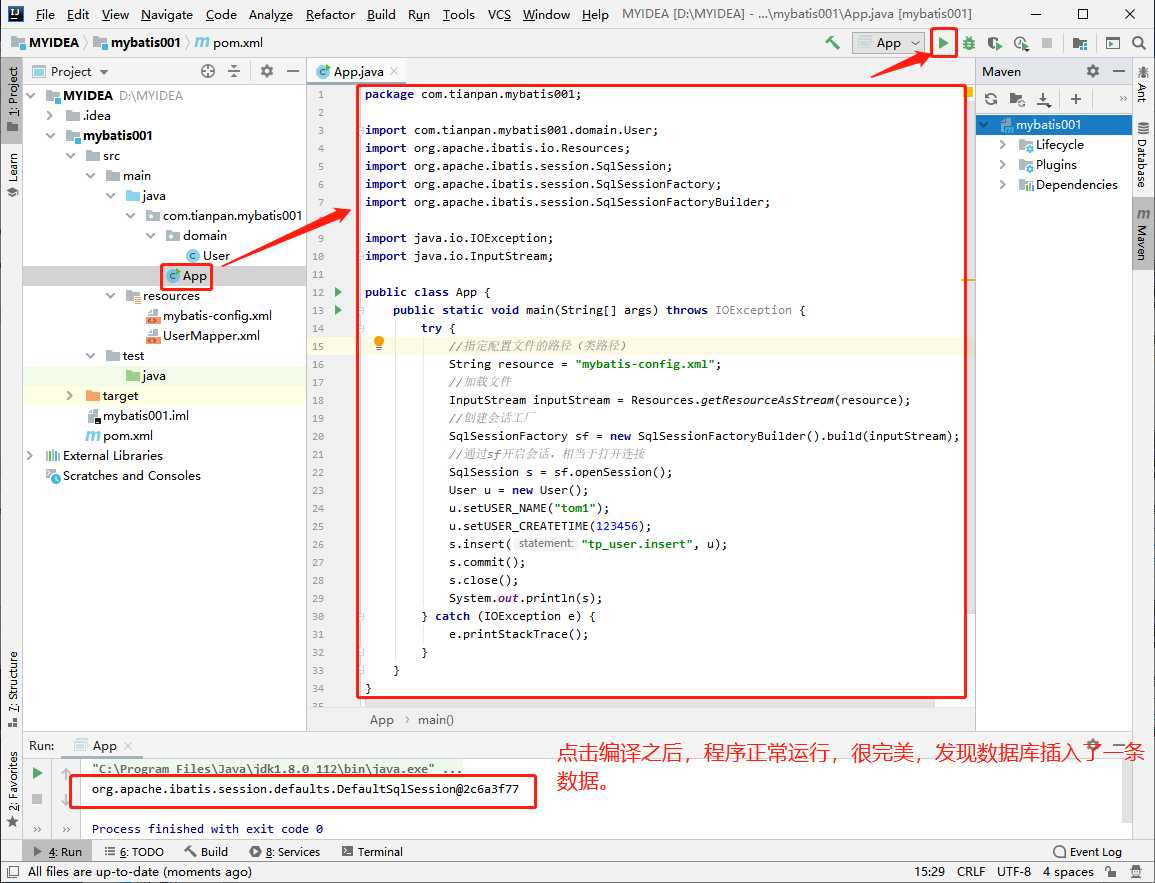1155x883 pixels.
Task: Open Maven panel settings gear
Action: tap(1092, 71)
